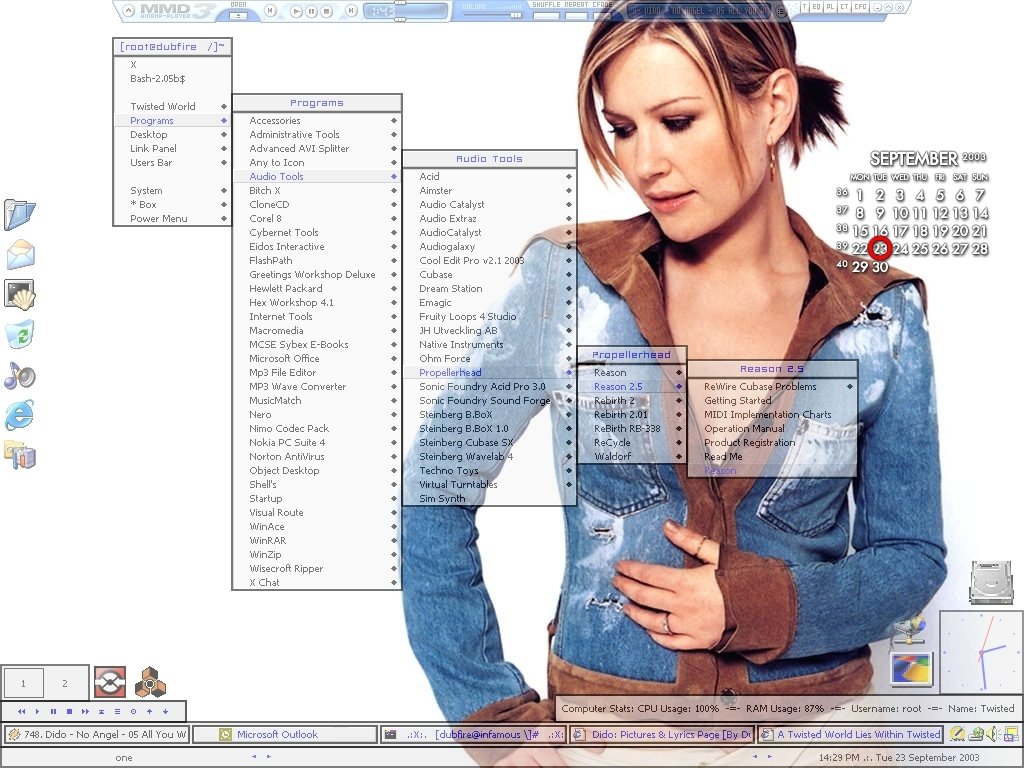Viewport: 1026px width, 768px height.
Task: Click the Winamp seek position bar
Action: 406,11
